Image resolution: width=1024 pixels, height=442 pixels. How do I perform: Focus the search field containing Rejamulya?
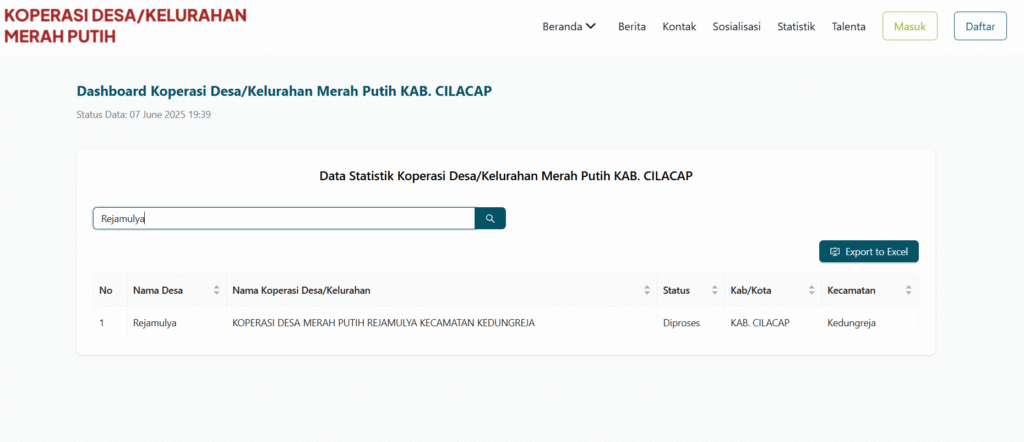[284, 219]
